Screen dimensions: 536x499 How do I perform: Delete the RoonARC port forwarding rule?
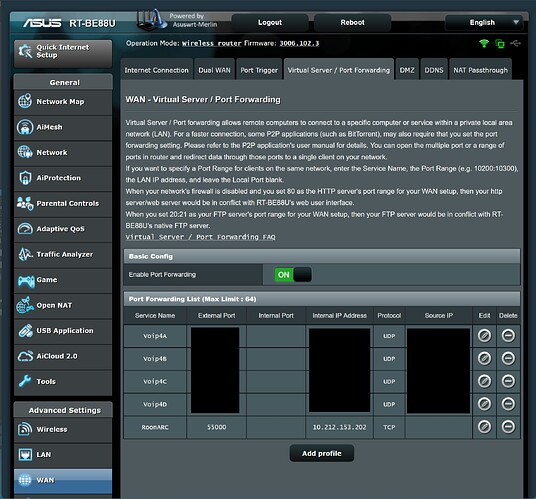(x=508, y=427)
